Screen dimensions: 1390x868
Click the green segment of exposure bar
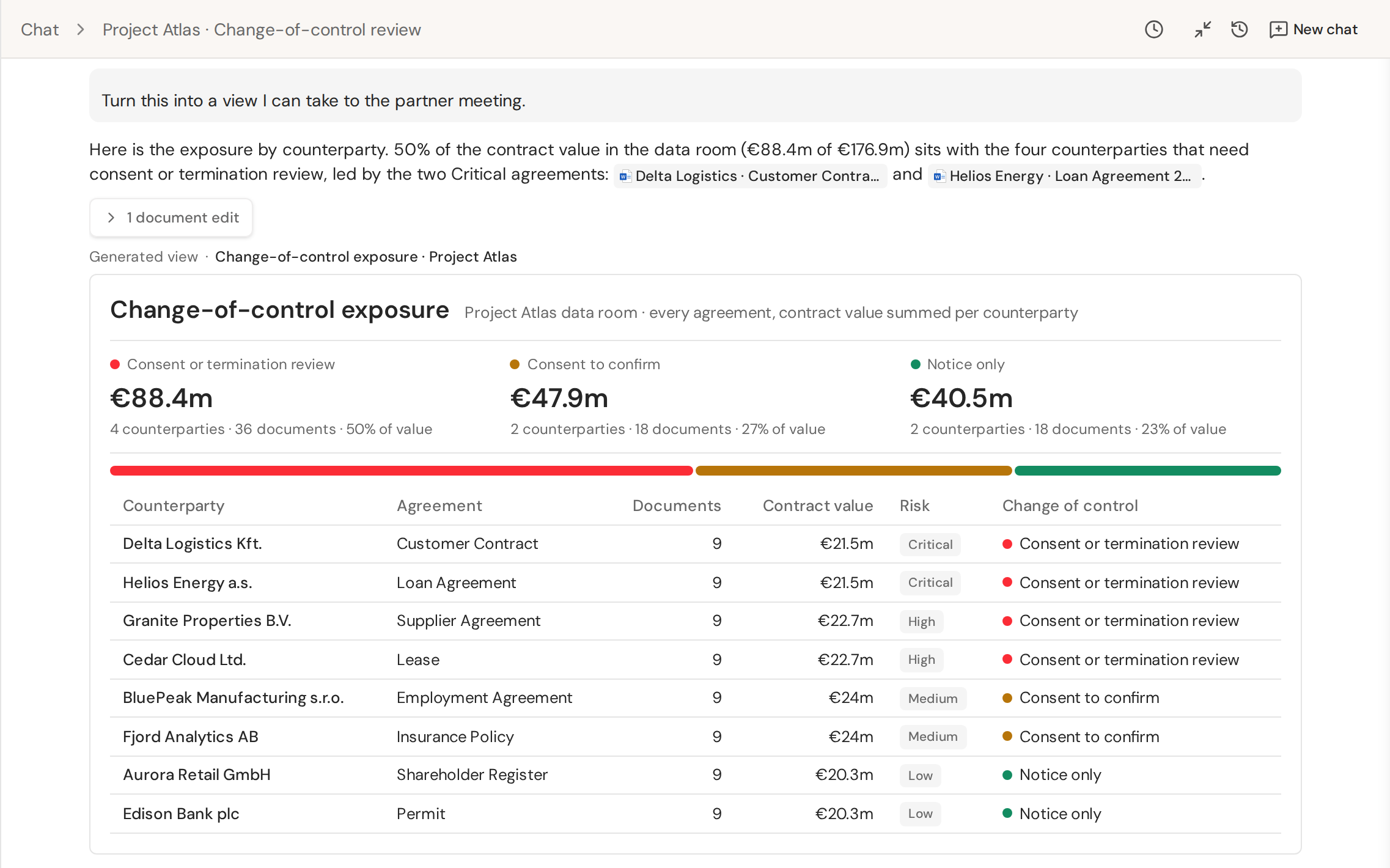pos(1147,471)
